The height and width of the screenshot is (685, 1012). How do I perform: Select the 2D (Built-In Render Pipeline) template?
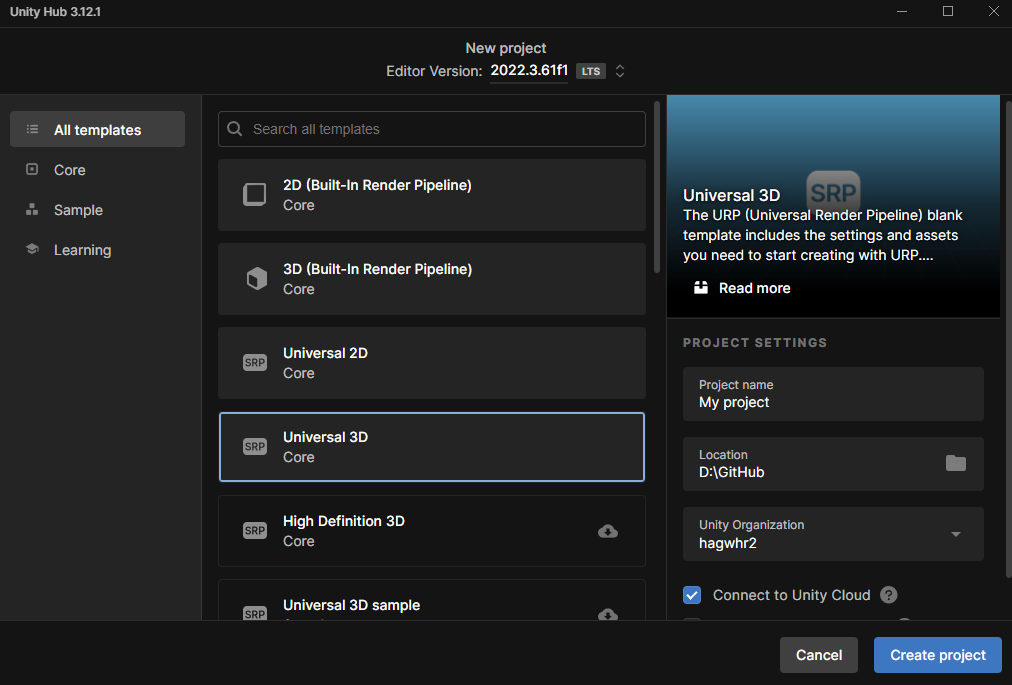pyautogui.click(x=432, y=195)
